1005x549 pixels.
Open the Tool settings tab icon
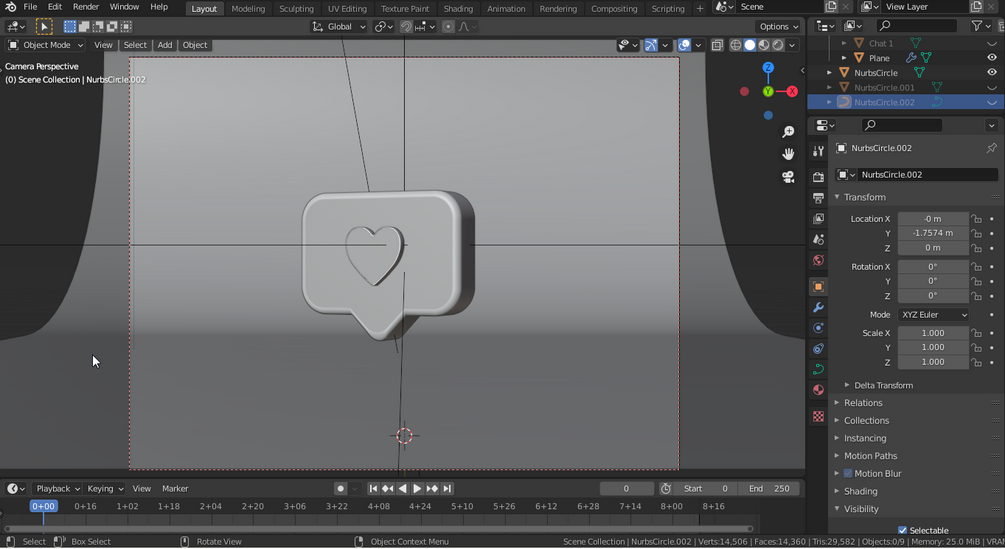click(818, 151)
